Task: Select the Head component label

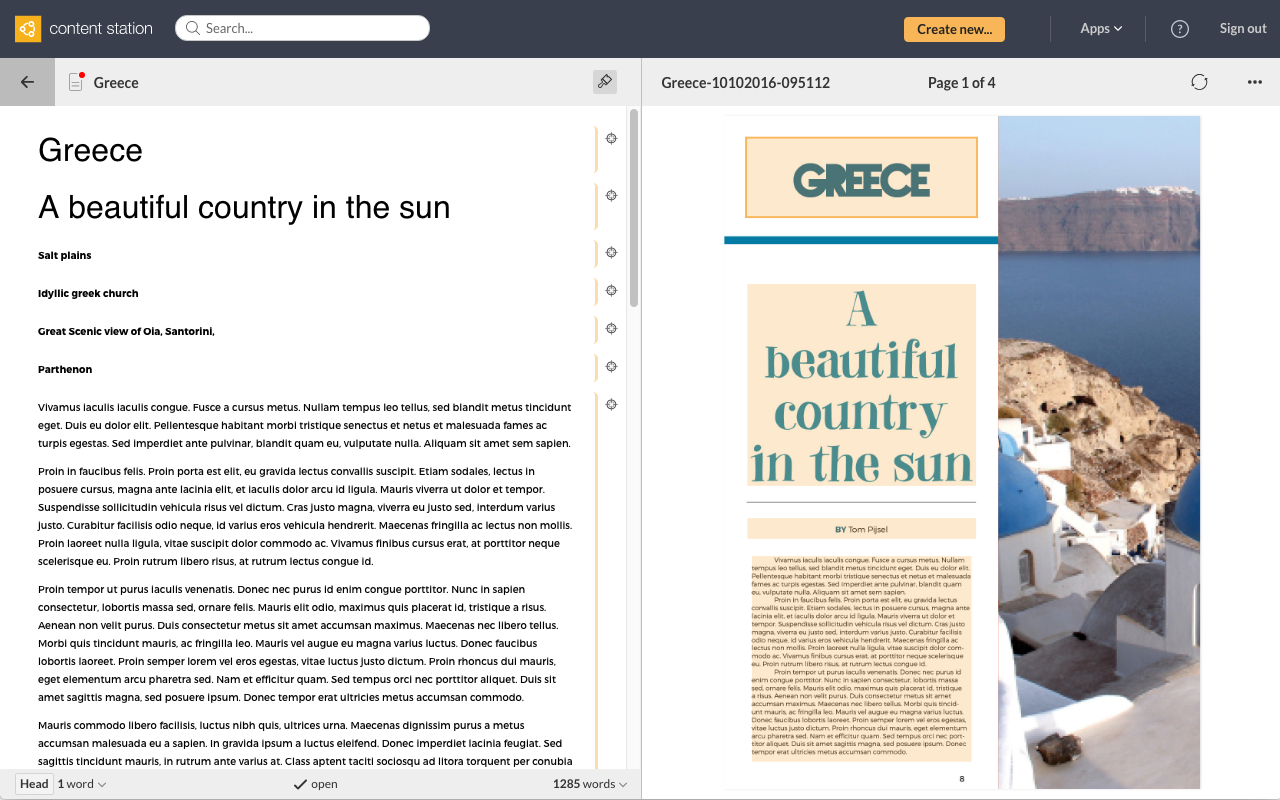Action: [33, 784]
